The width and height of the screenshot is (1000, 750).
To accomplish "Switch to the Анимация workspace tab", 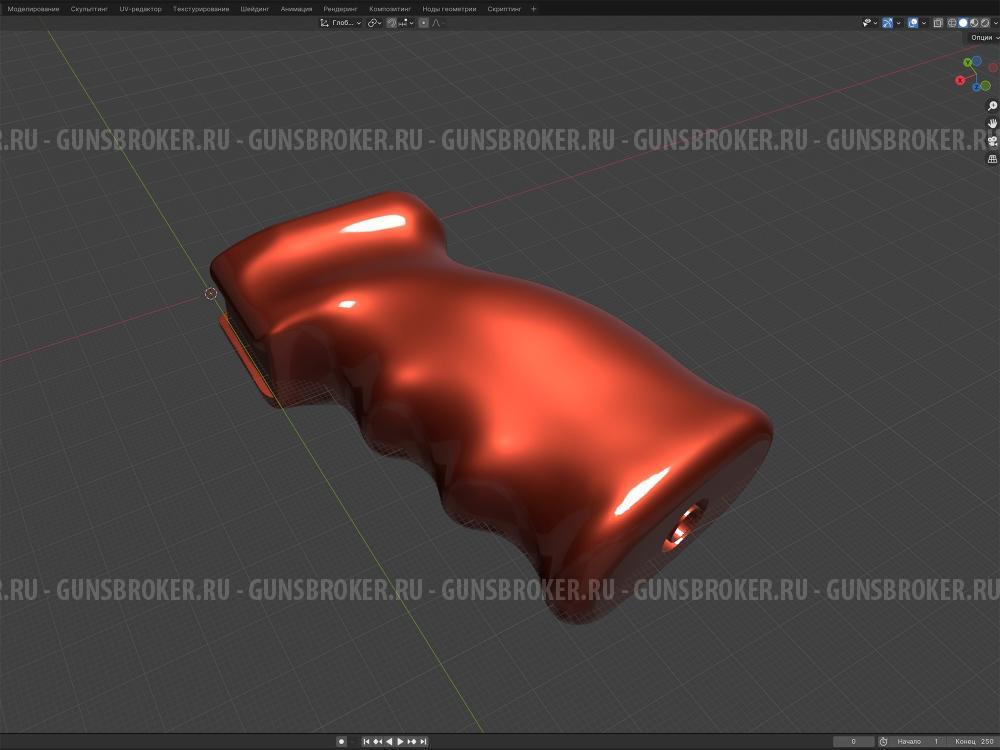I will click(297, 9).
